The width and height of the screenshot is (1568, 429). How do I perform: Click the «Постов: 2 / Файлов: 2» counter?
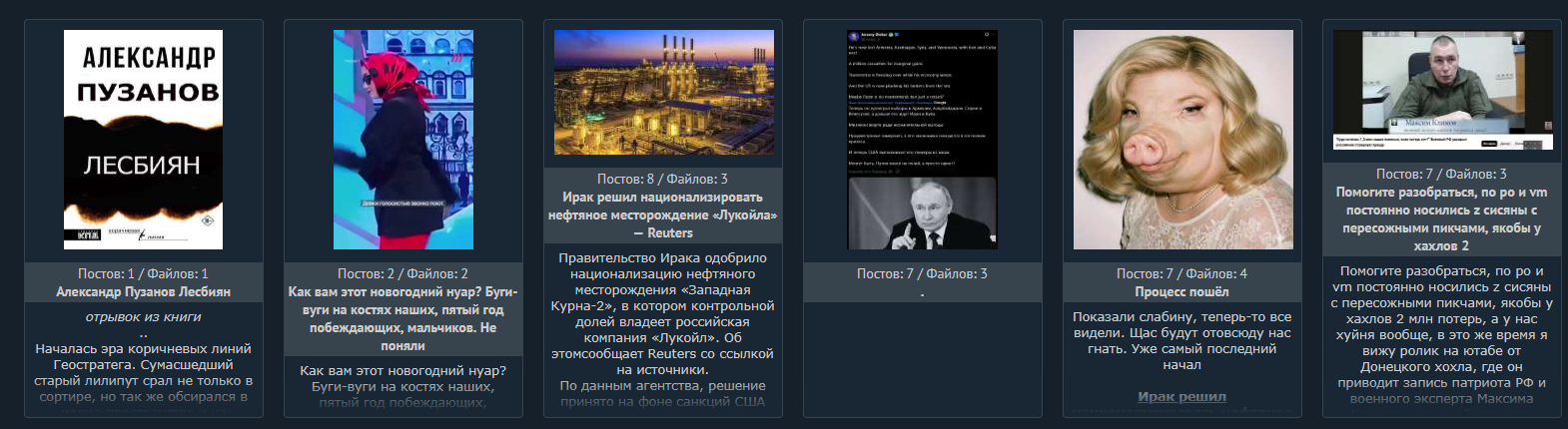point(402,273)
